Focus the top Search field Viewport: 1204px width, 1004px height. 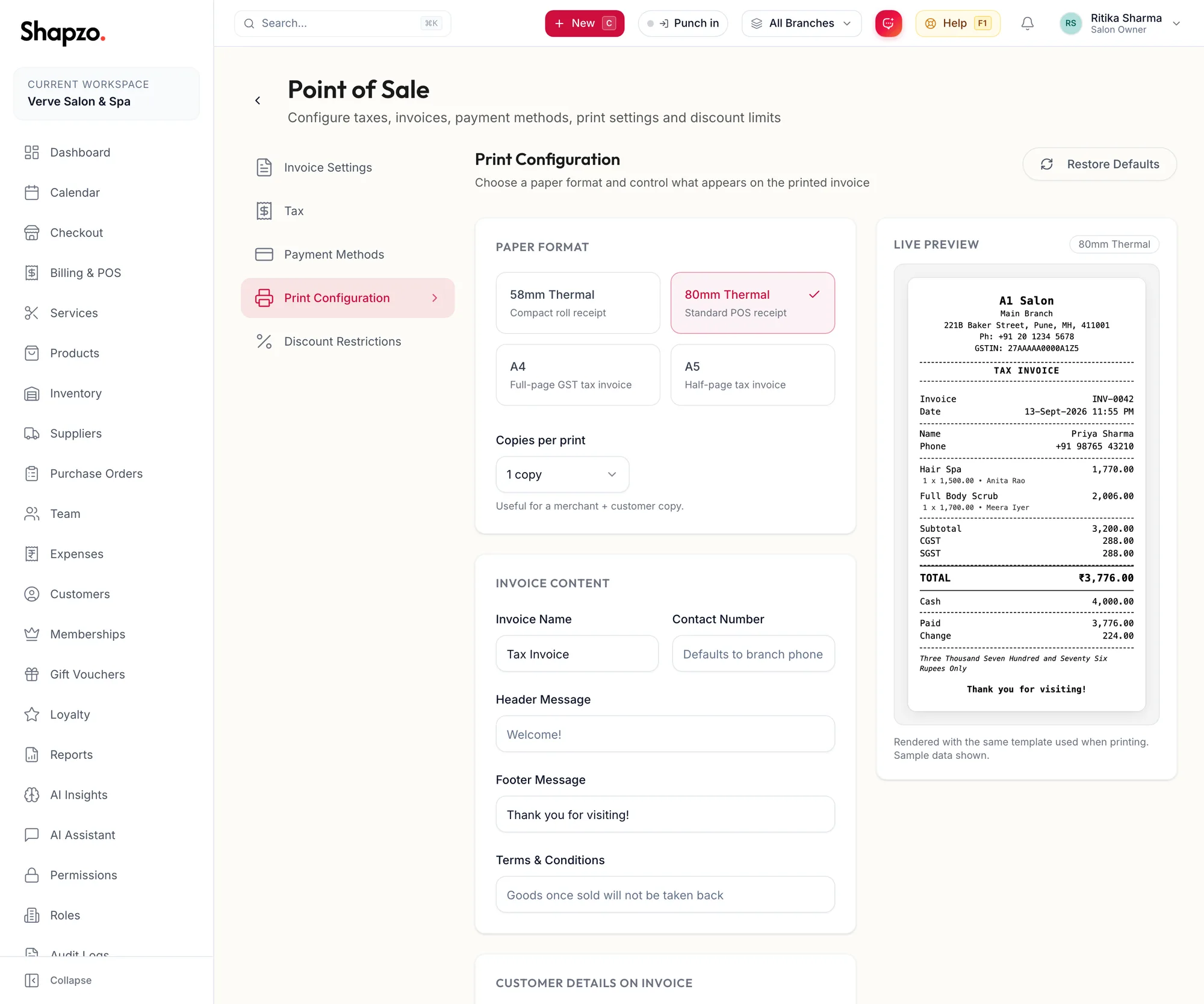point(343,23)
